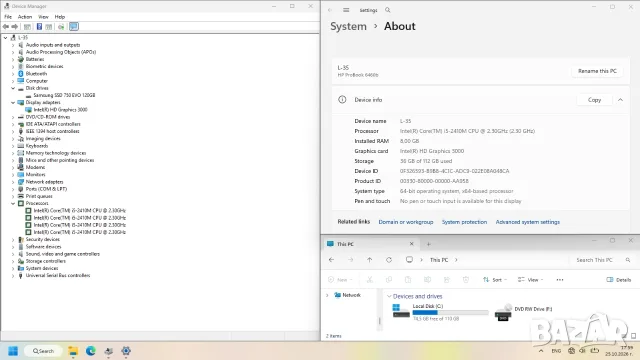Click the monitor icon in Device Manager toolbar
The image size is (640, 360).
pyautogui.click(x=74, y=27)
